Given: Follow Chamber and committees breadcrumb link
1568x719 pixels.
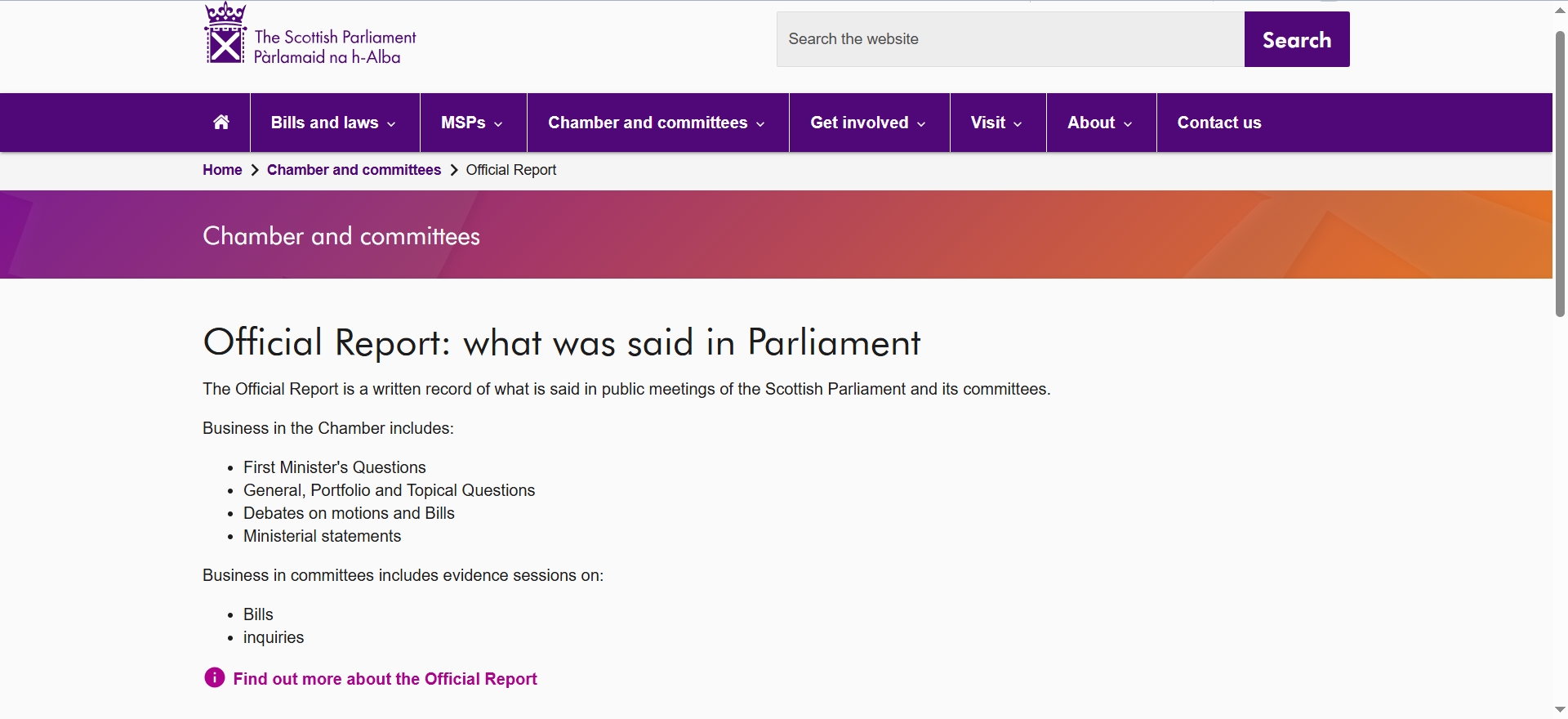Looking at the screenshot, I should 354,170.
